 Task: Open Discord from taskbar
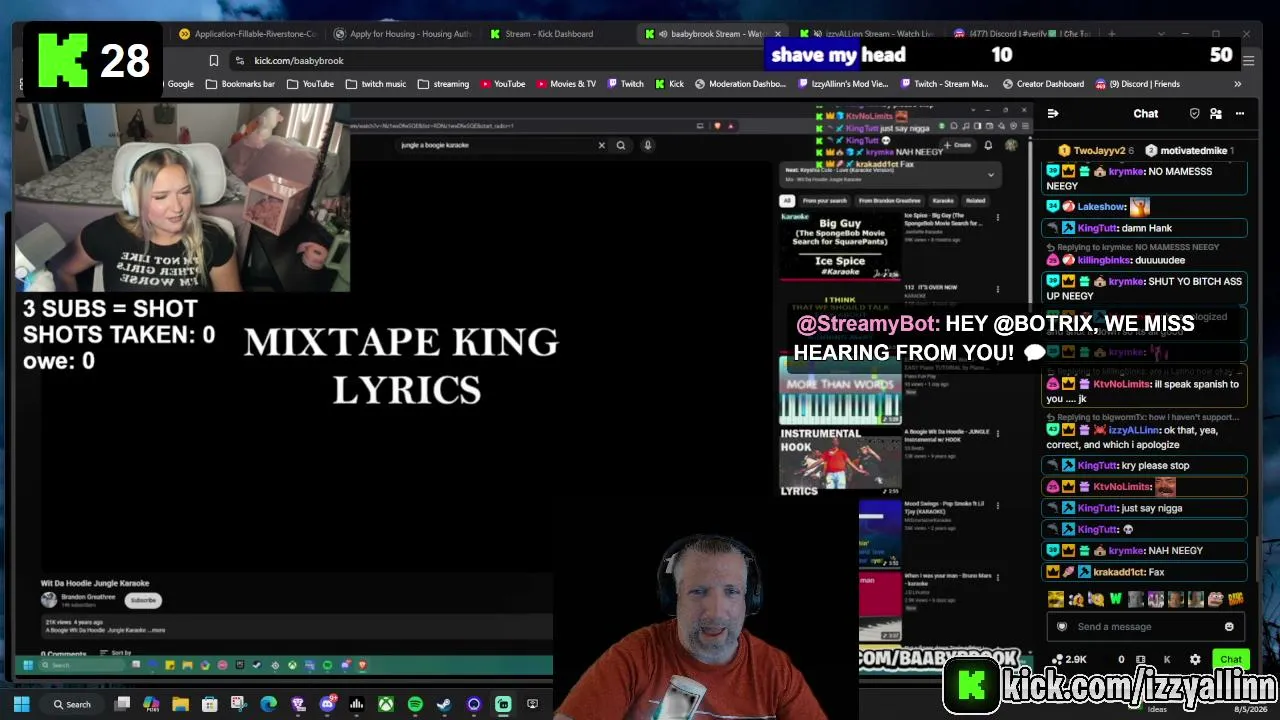click(x=327, y=704)
